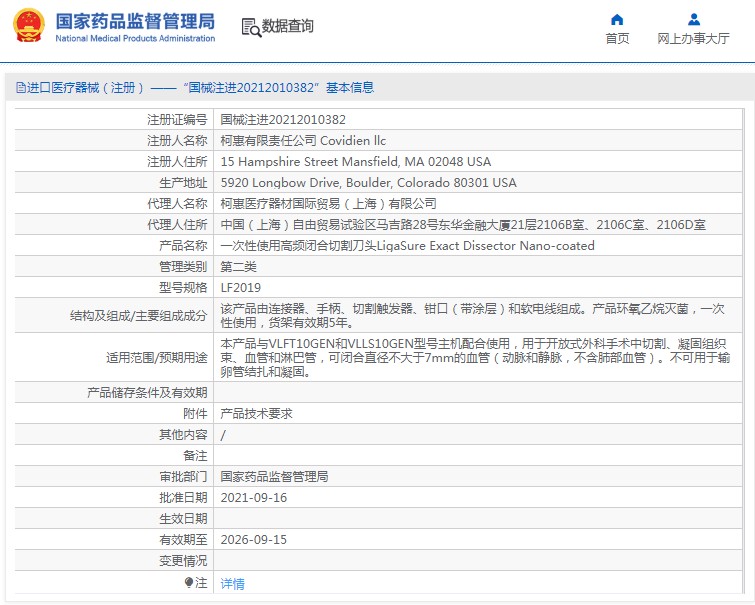Image resolution: width=755 pixels, height=605 pixels.
Task: Click the 有效期至 row label
Action: 183,540
